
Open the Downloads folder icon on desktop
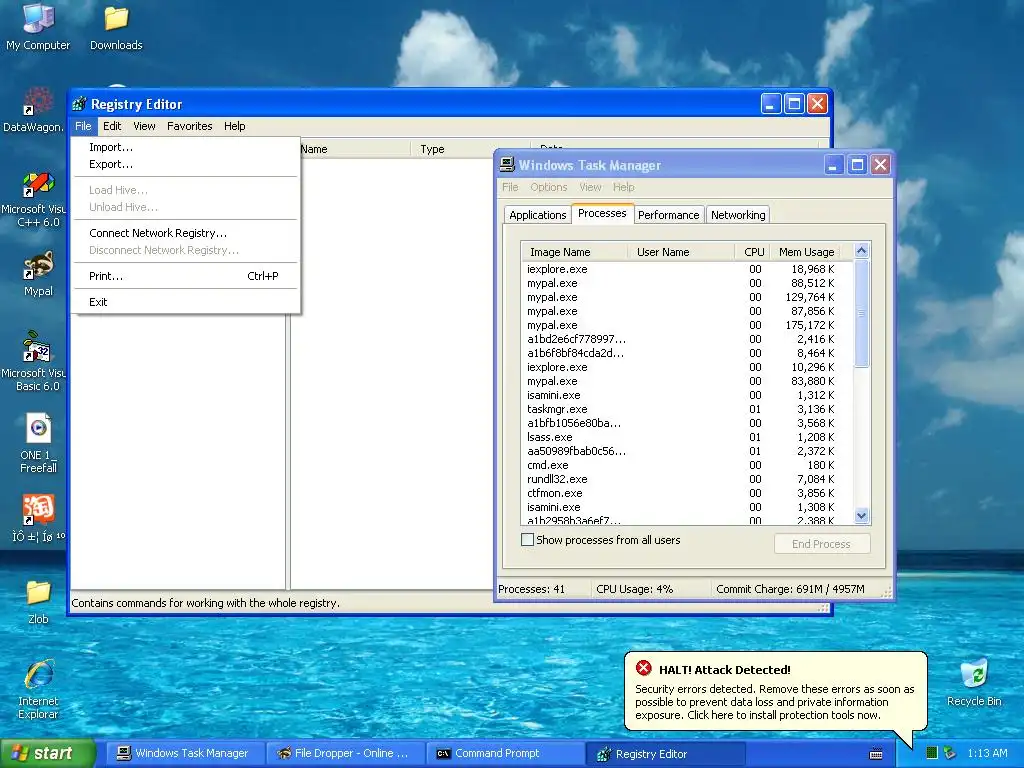click(116, 26)
